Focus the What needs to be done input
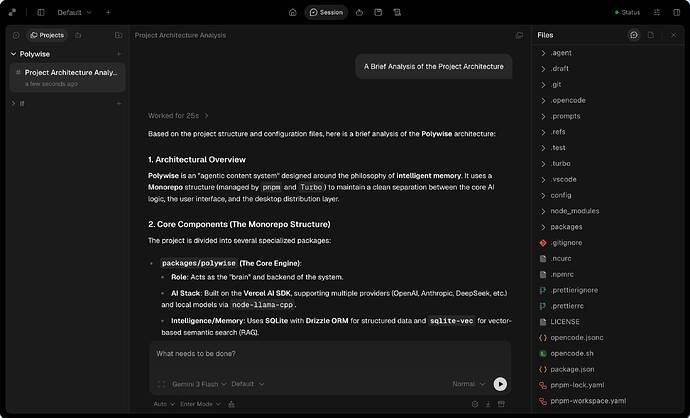 click(x=330, y=354)
